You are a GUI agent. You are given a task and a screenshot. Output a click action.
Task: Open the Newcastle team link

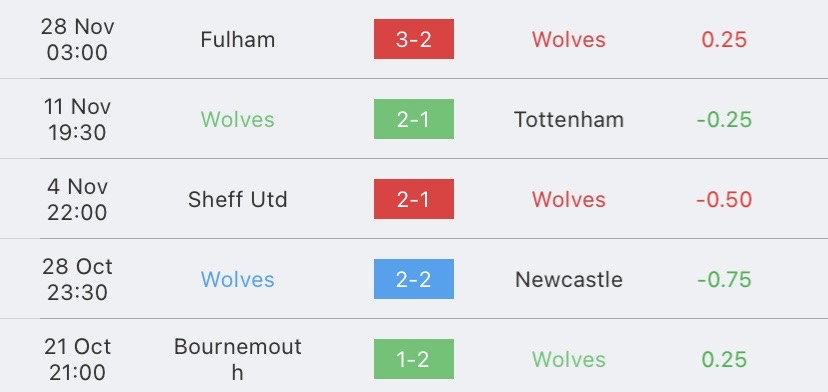(569, 279)
